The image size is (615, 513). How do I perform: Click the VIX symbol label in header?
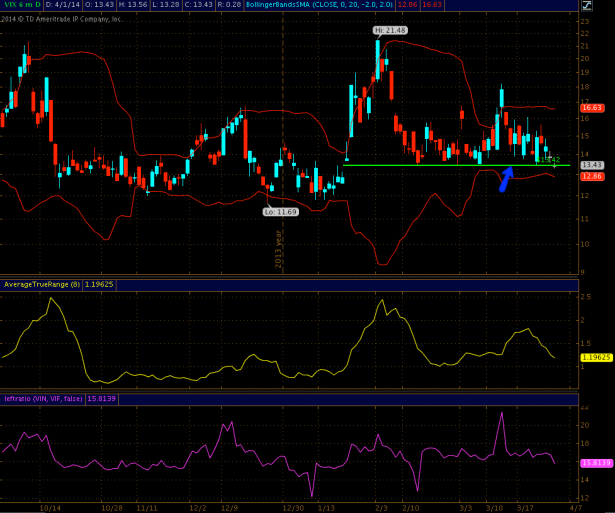(9, 5)
